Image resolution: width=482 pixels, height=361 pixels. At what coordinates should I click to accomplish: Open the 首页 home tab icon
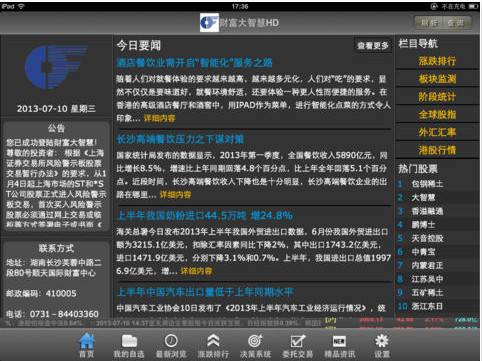coord(87,341)
